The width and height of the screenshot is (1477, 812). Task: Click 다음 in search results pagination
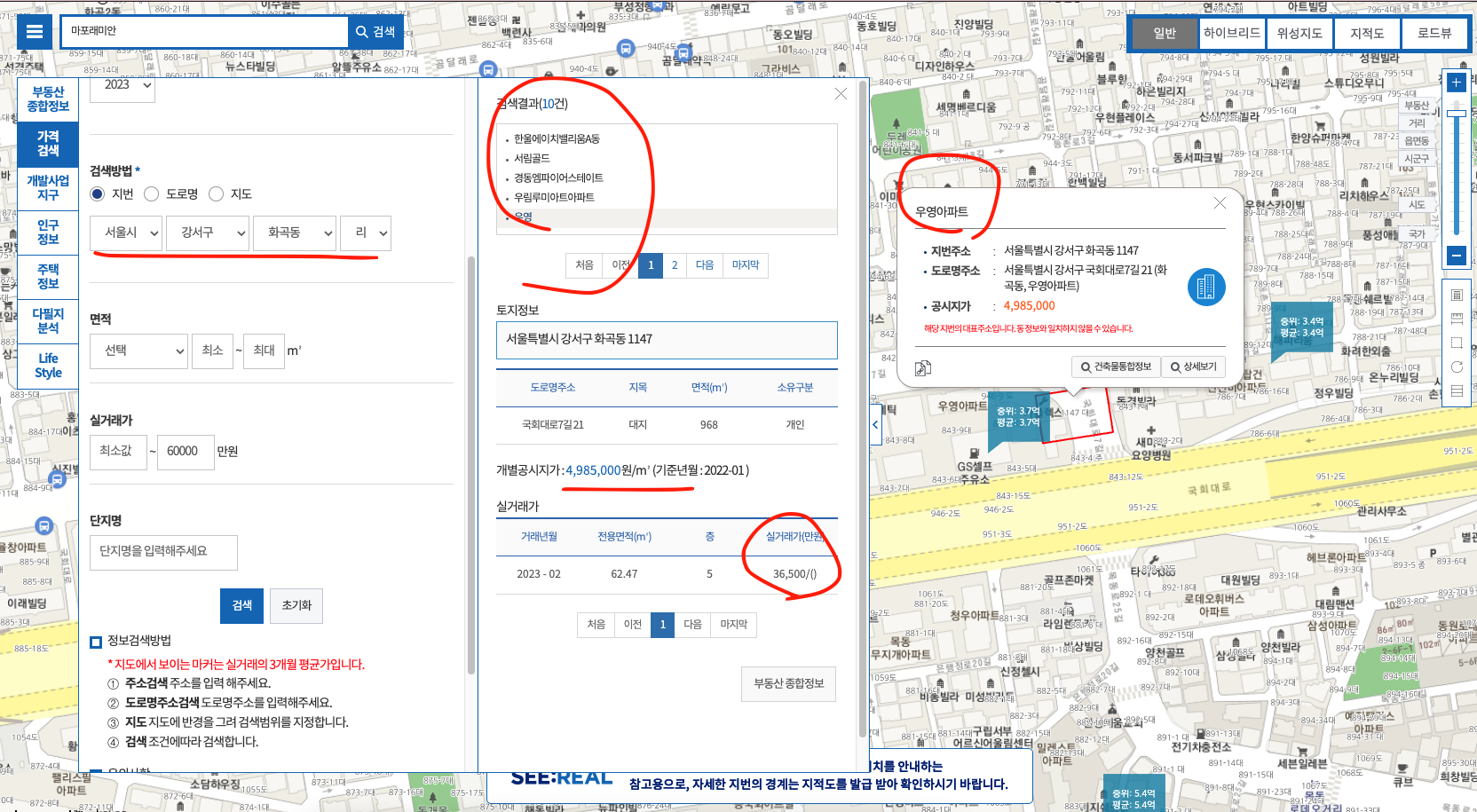point(705,265)
